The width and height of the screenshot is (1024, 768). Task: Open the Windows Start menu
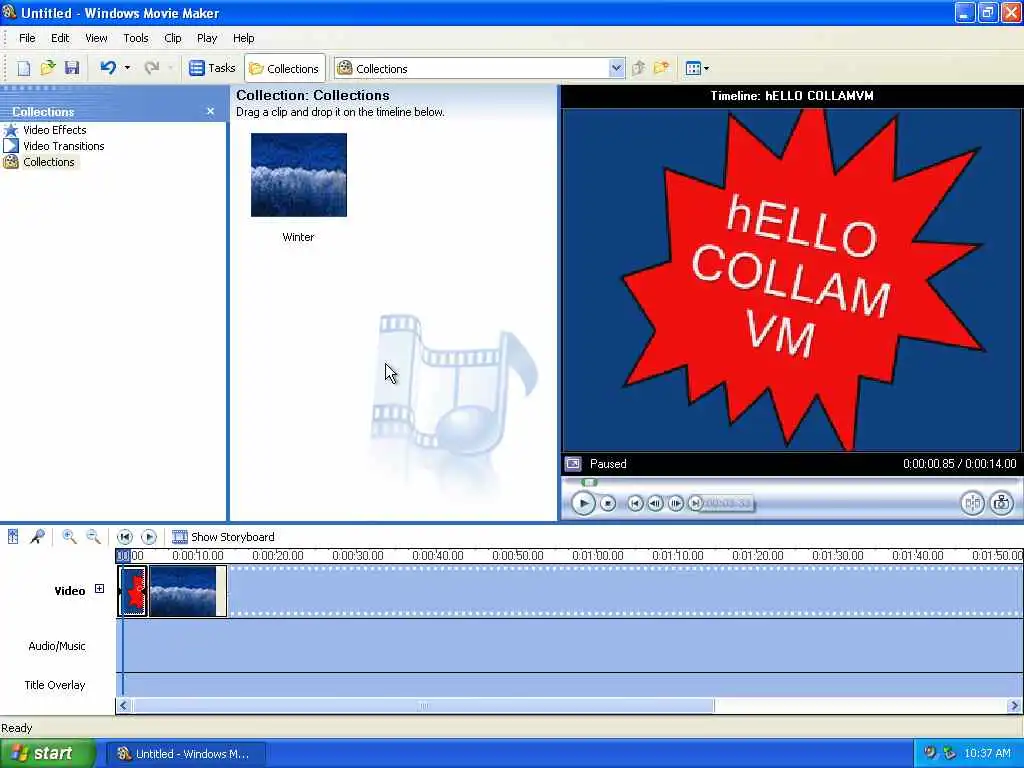tap(48, 754)
